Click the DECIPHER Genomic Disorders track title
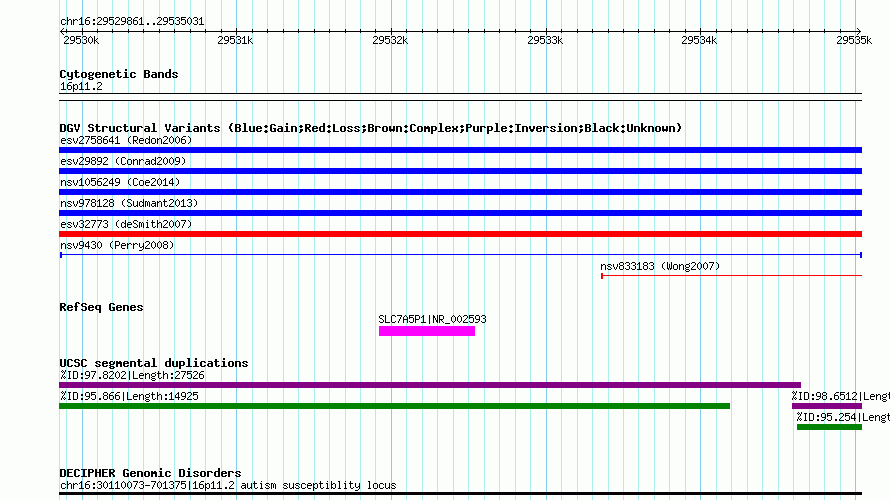 click(x=150, y=473)
